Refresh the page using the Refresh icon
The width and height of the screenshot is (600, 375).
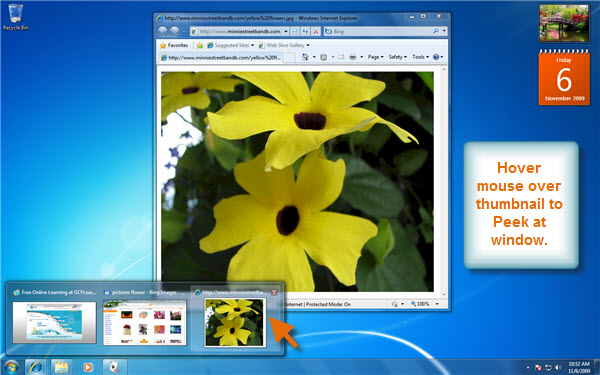pos(305,31)
